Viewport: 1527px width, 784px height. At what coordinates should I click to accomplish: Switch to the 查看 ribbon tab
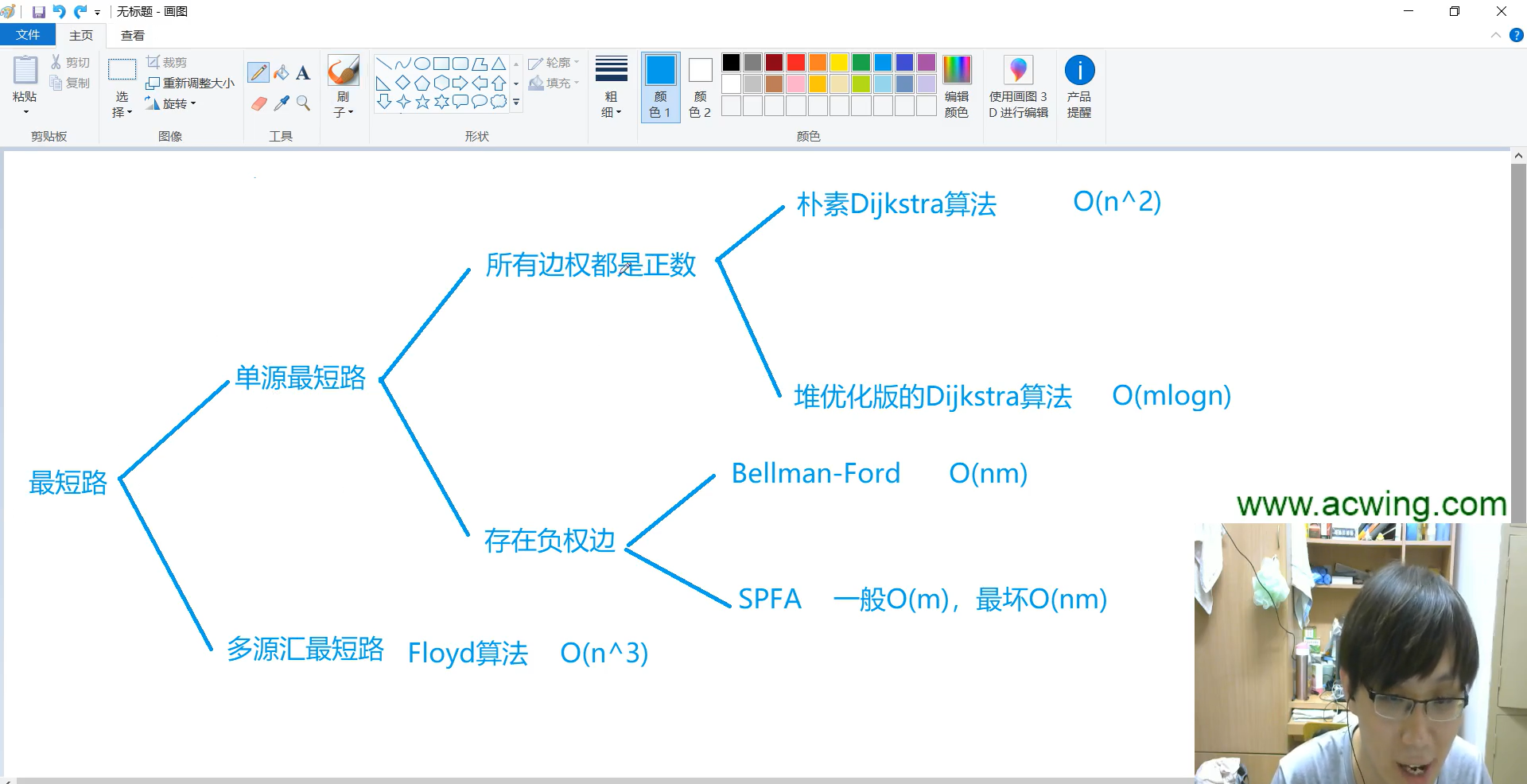[x=133, y=35]
